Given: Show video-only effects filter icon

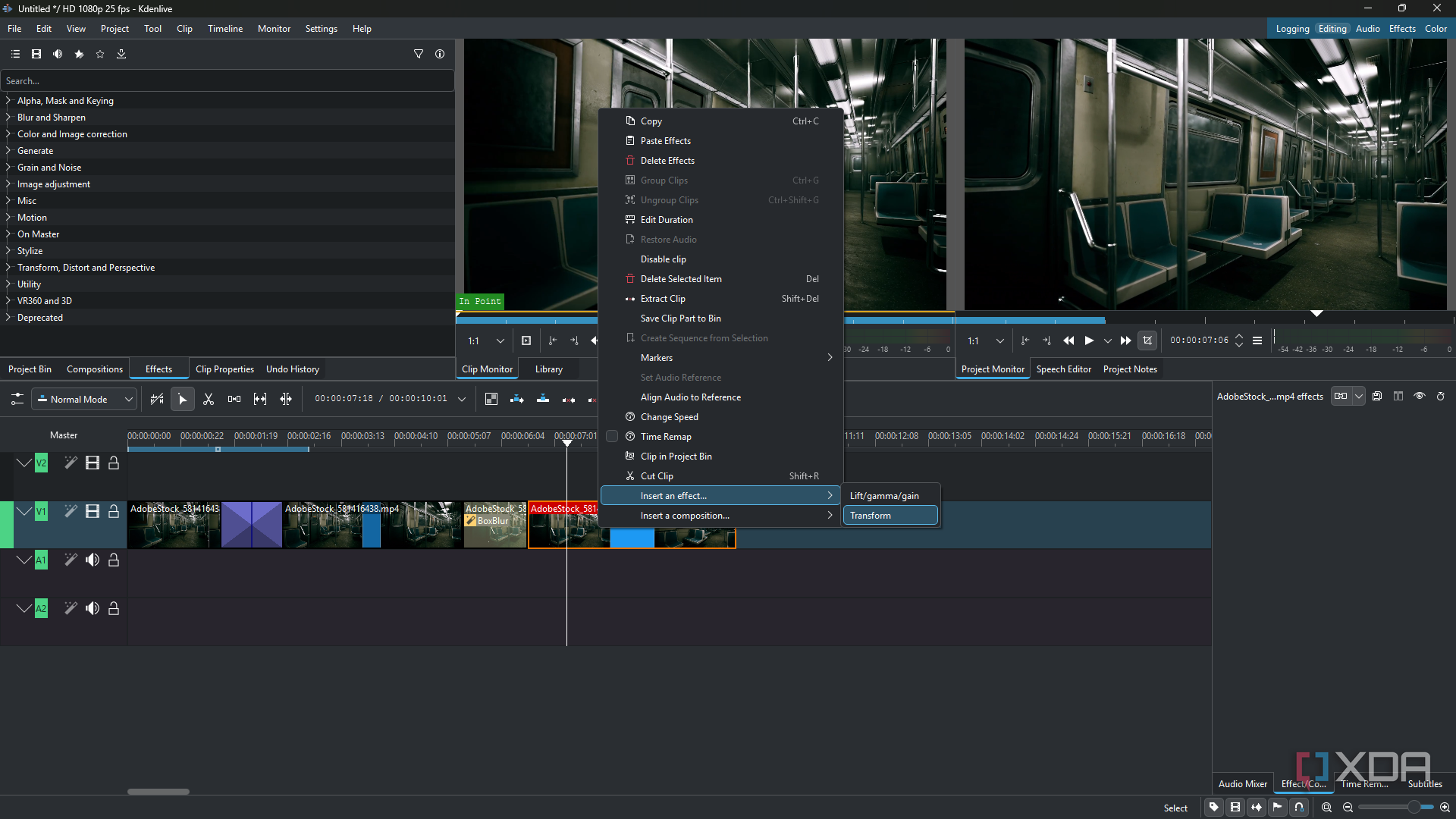Looking at the screenshot, I should (x=36, y=55).
